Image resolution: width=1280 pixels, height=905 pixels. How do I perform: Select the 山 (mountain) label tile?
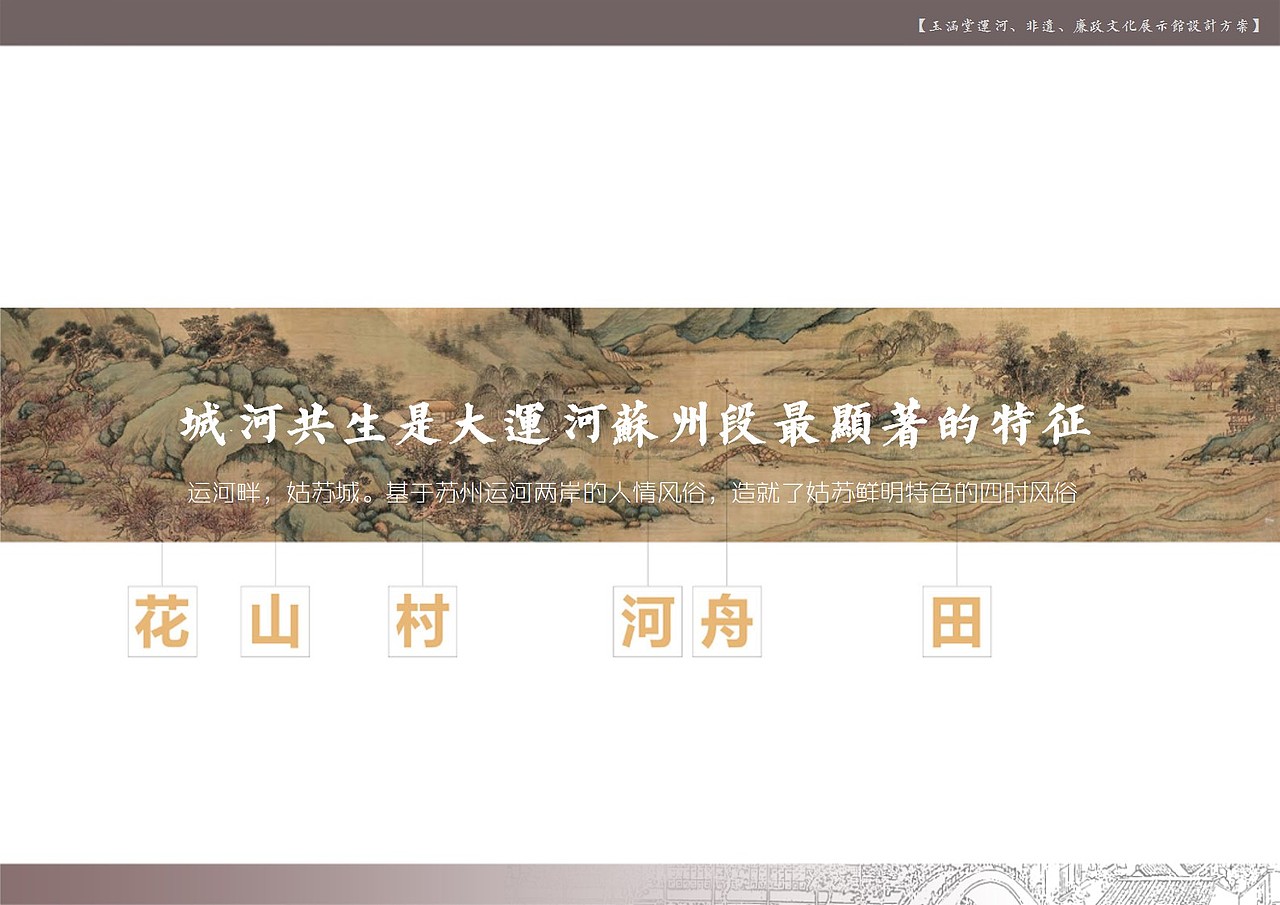(x=274, y=622)
